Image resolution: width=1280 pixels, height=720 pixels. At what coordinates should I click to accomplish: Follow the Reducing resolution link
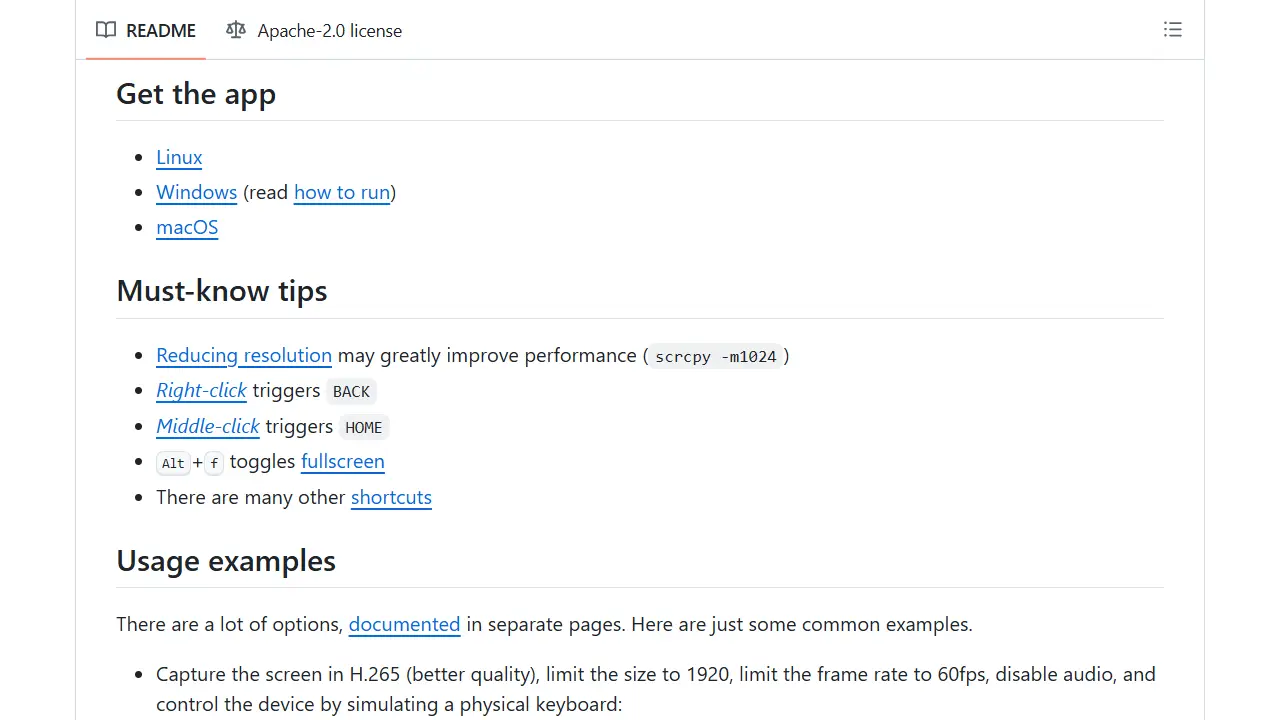pyautogui.click(x=244, y=355)
